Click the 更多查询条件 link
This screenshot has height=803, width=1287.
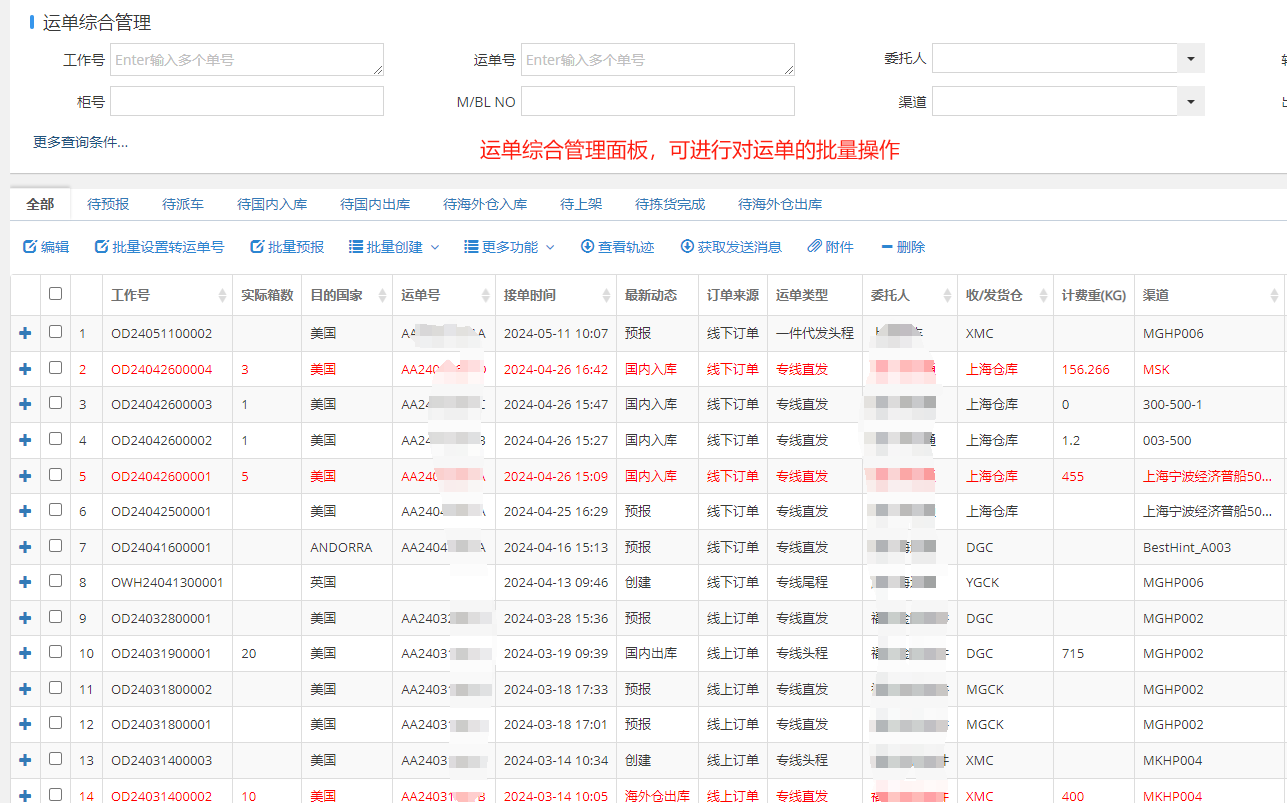coord(80,142)
